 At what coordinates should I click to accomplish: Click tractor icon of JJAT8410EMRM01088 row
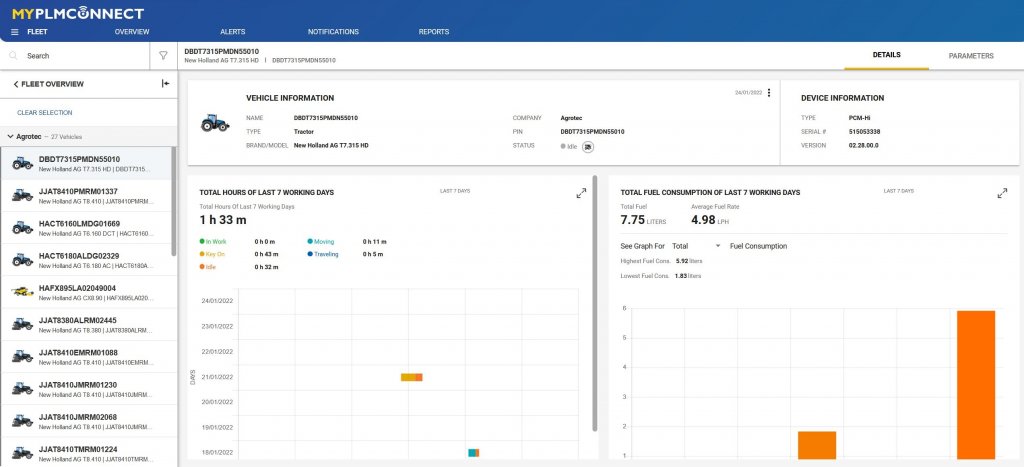click(22, 357)
